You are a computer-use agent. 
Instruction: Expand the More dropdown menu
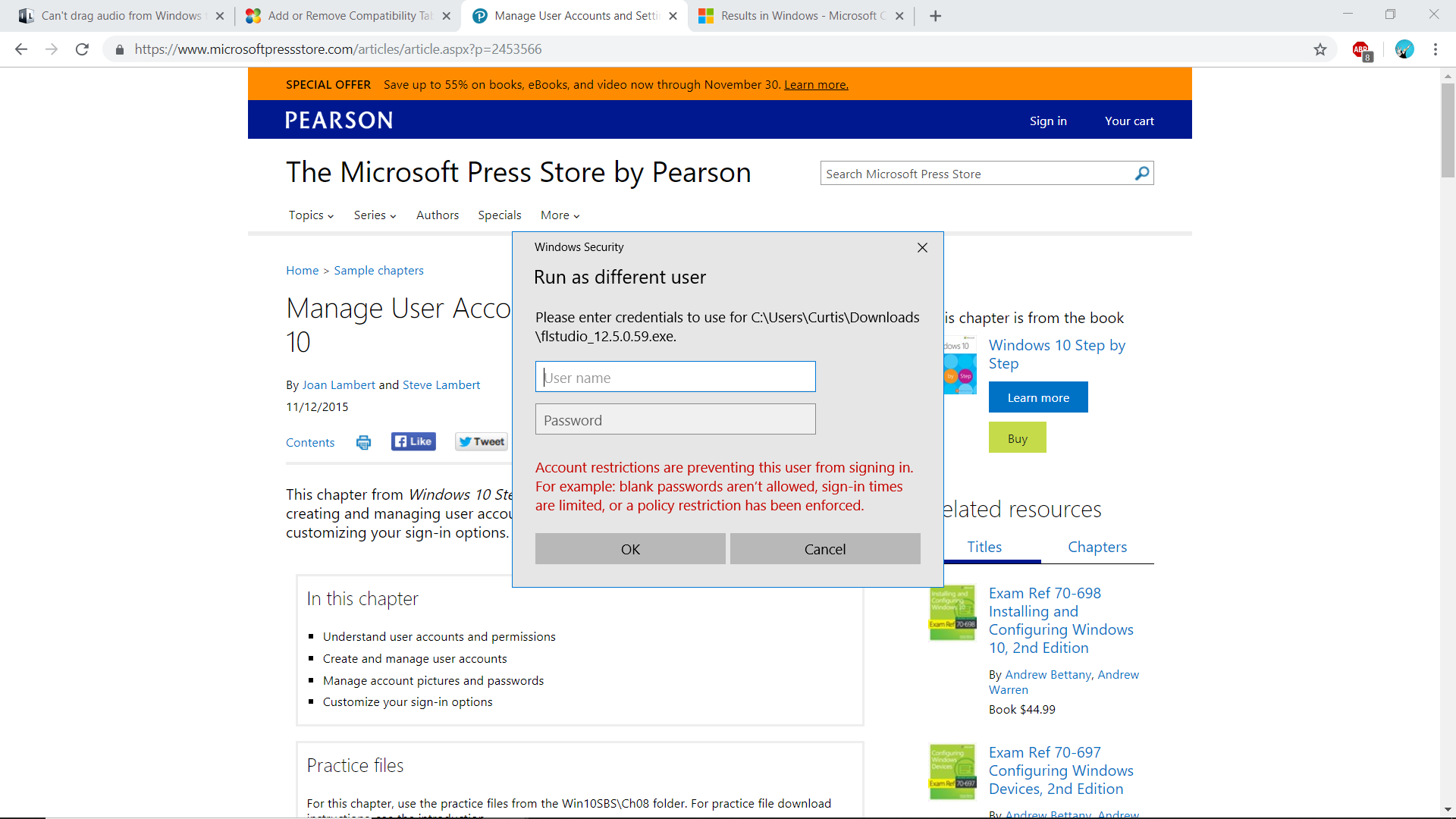(x=560, y=215)
